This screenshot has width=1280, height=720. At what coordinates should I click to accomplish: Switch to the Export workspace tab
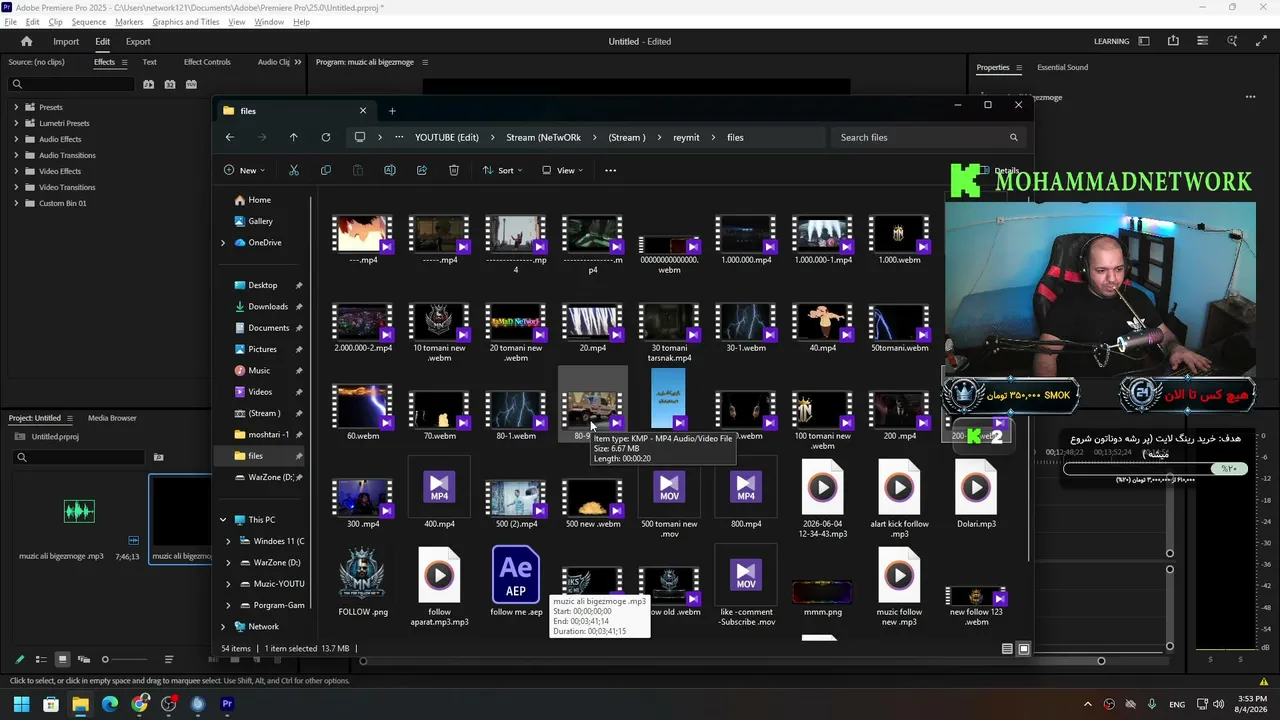tap(138, 41)
